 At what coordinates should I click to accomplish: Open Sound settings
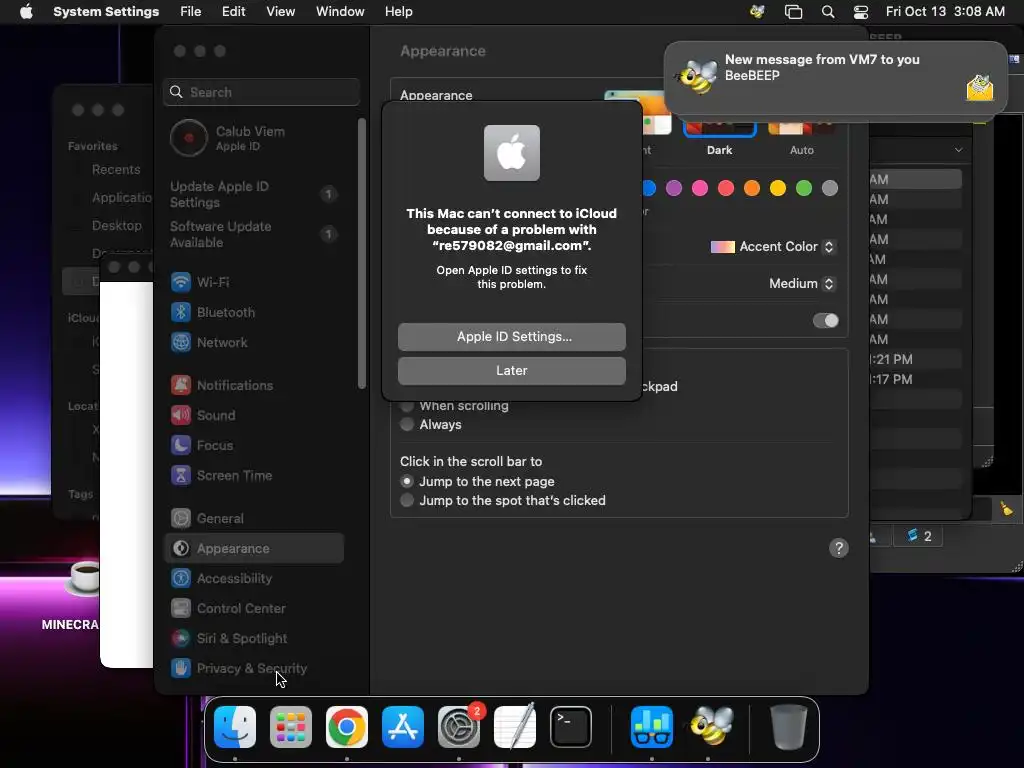click(255, 415)
